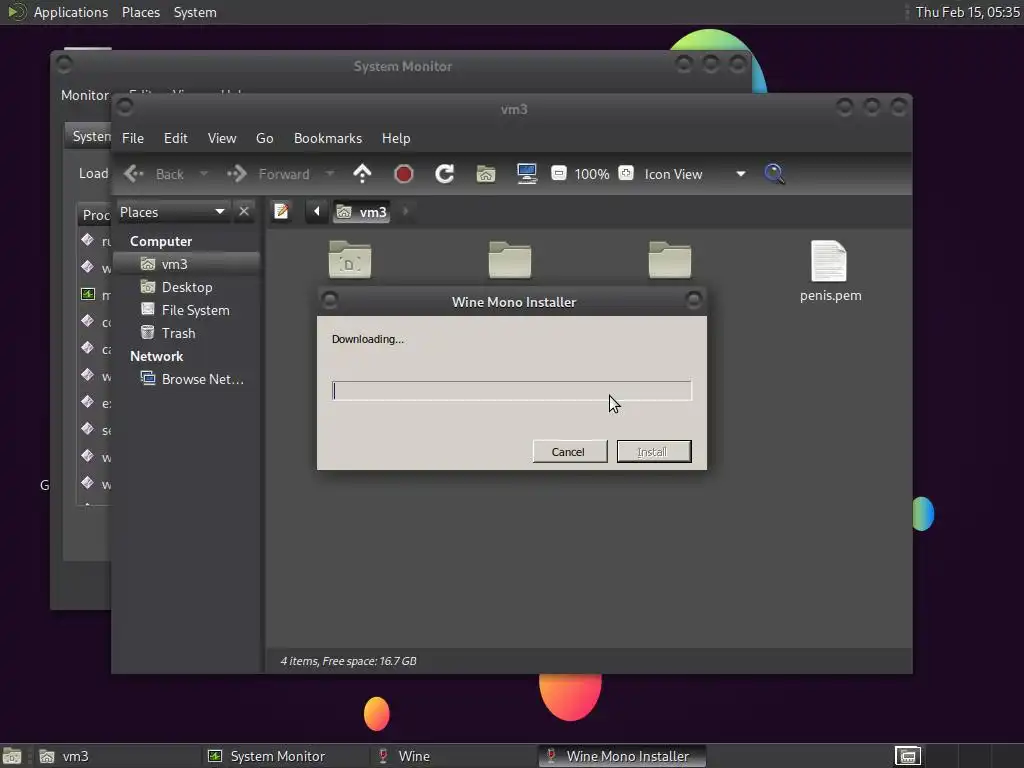The width and height of the screenshot is (1024, 768).
Task: Click the menu logo icon beside Applications
Action: (x=16, y=12)
